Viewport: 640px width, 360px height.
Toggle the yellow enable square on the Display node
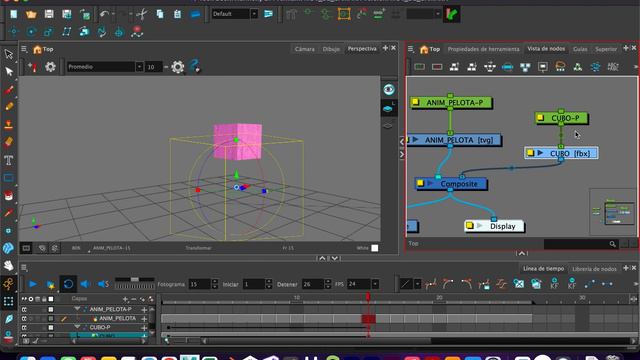pos(469,226)
